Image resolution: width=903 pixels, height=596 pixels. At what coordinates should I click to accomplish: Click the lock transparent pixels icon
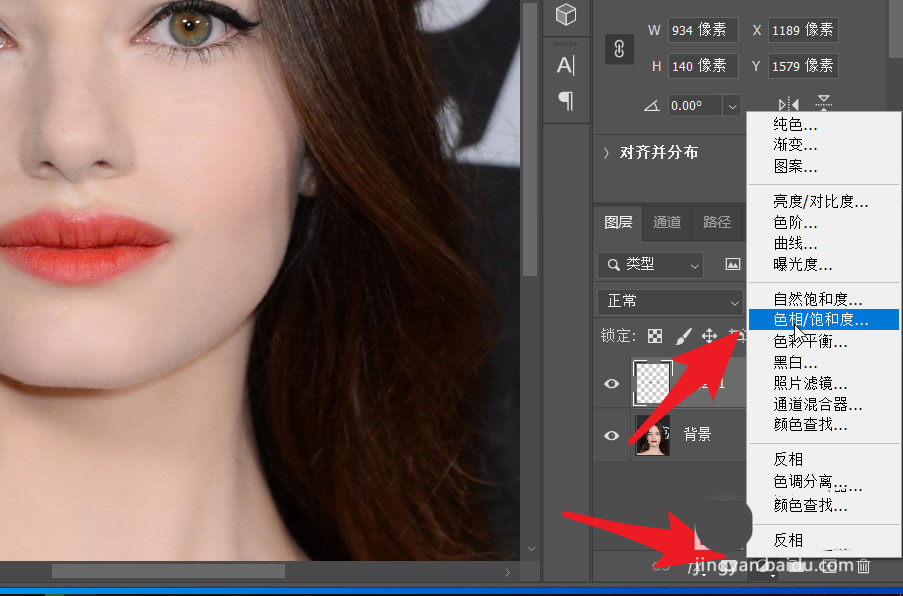[x=655, y=336]
